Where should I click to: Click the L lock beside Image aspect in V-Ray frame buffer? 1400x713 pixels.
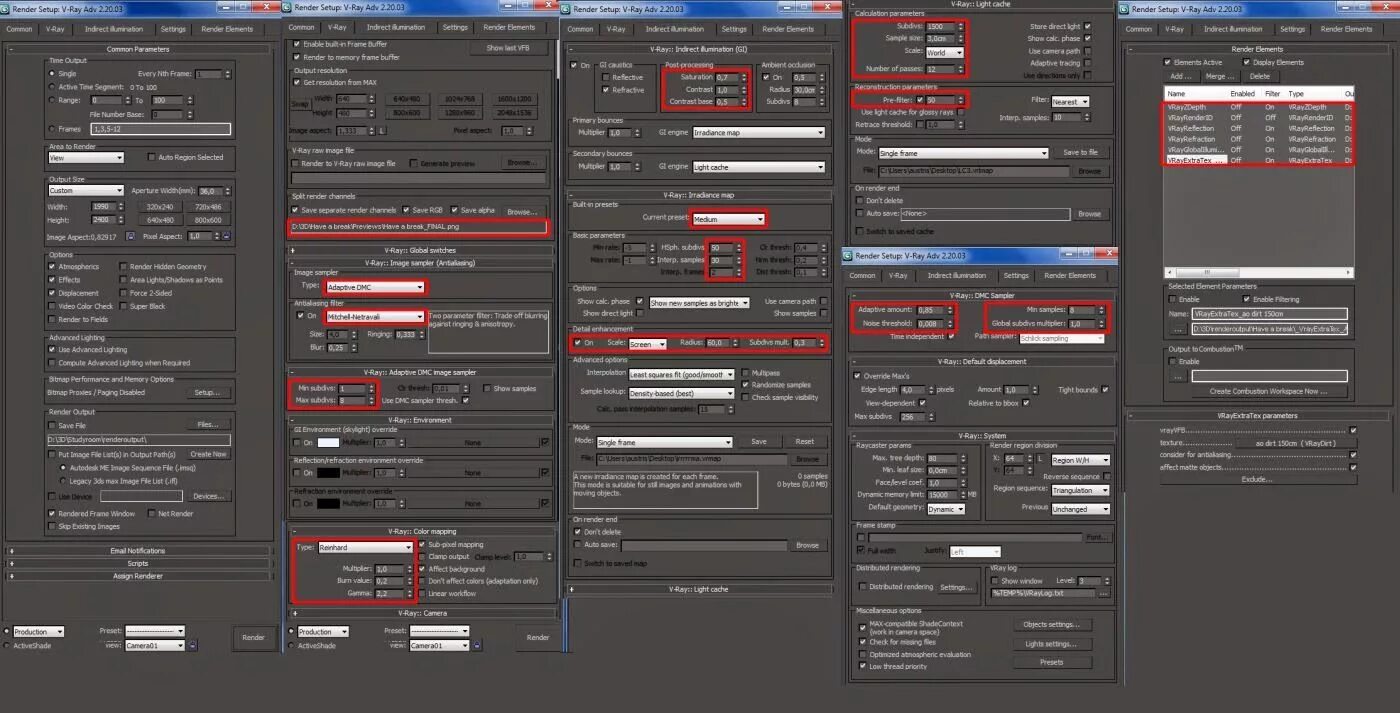tap(383, 131)
